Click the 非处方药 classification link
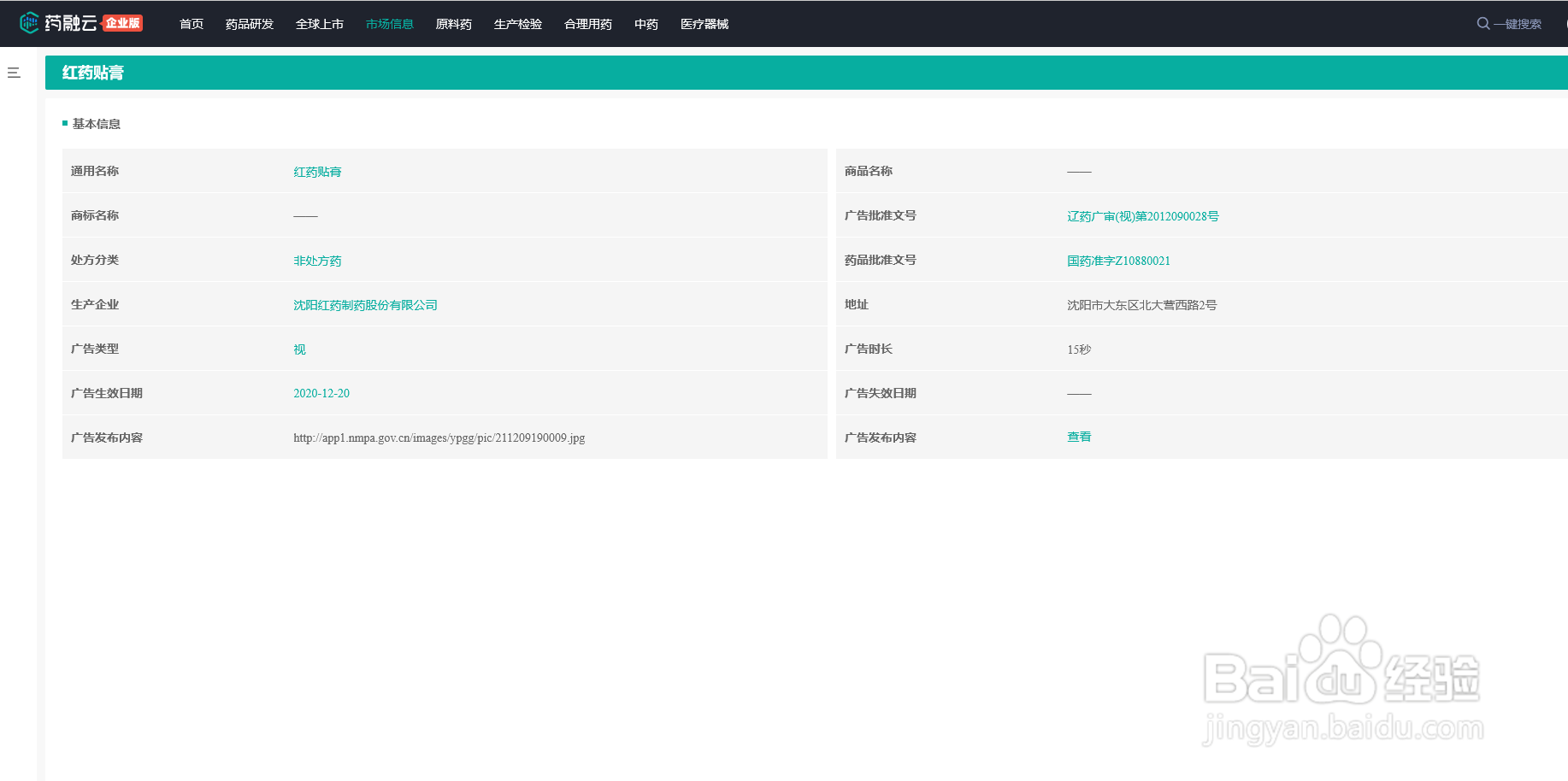1568x781 pixels. [317, 261]
